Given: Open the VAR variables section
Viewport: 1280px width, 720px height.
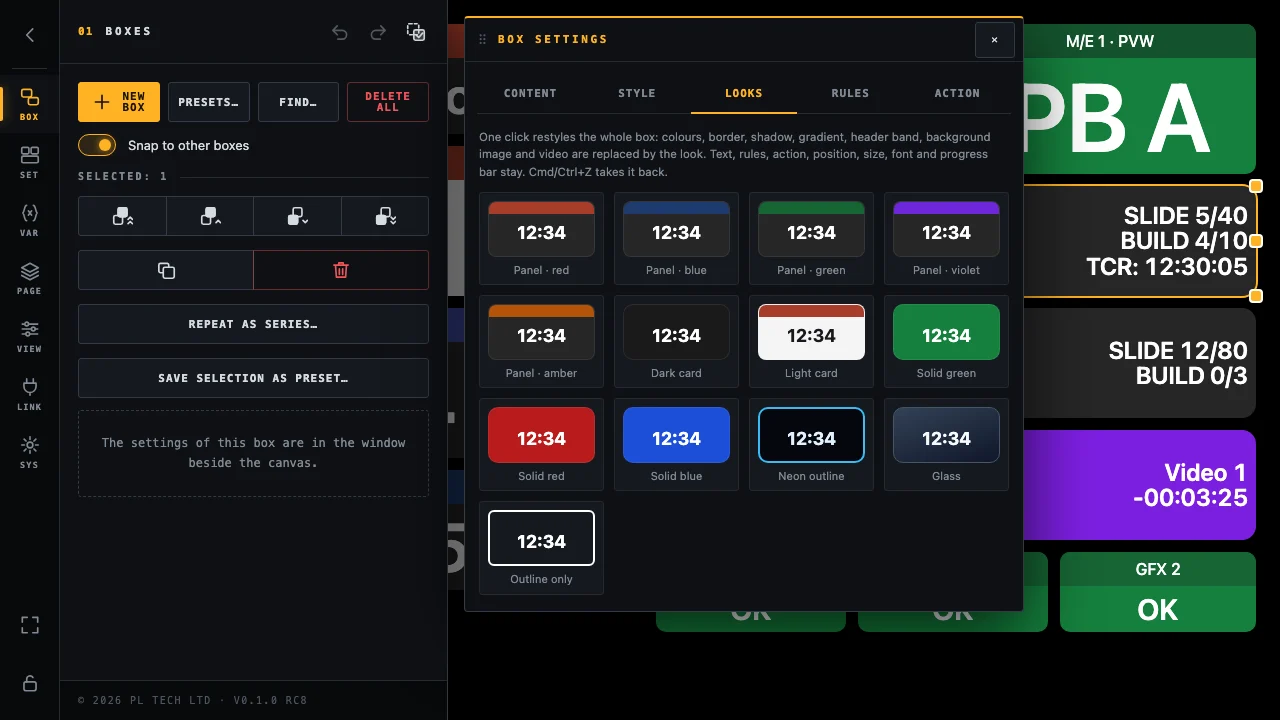Looking at the screenshot, I should [x=30, y=220].
